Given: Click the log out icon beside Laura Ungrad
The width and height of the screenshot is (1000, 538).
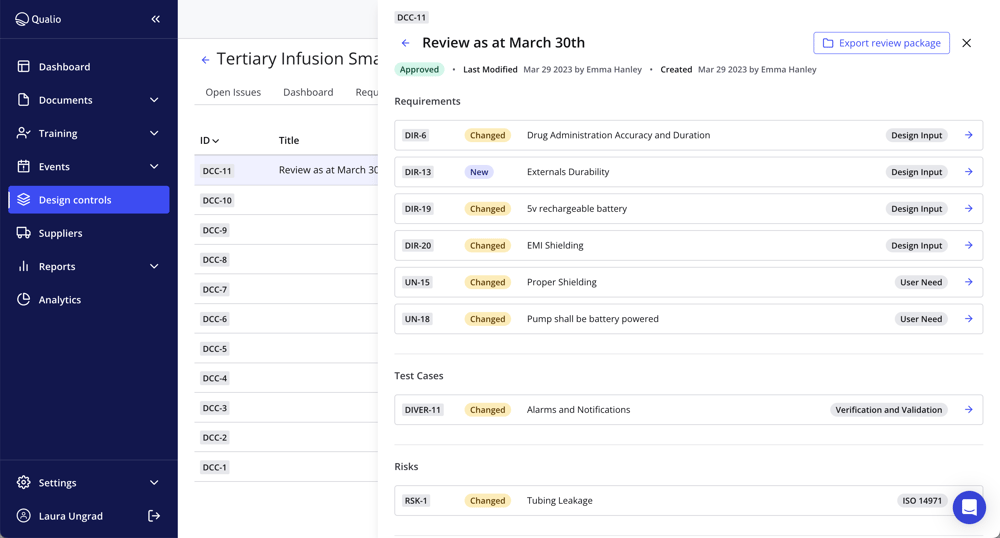Looking at the screenshot, I should click(154, 516).
